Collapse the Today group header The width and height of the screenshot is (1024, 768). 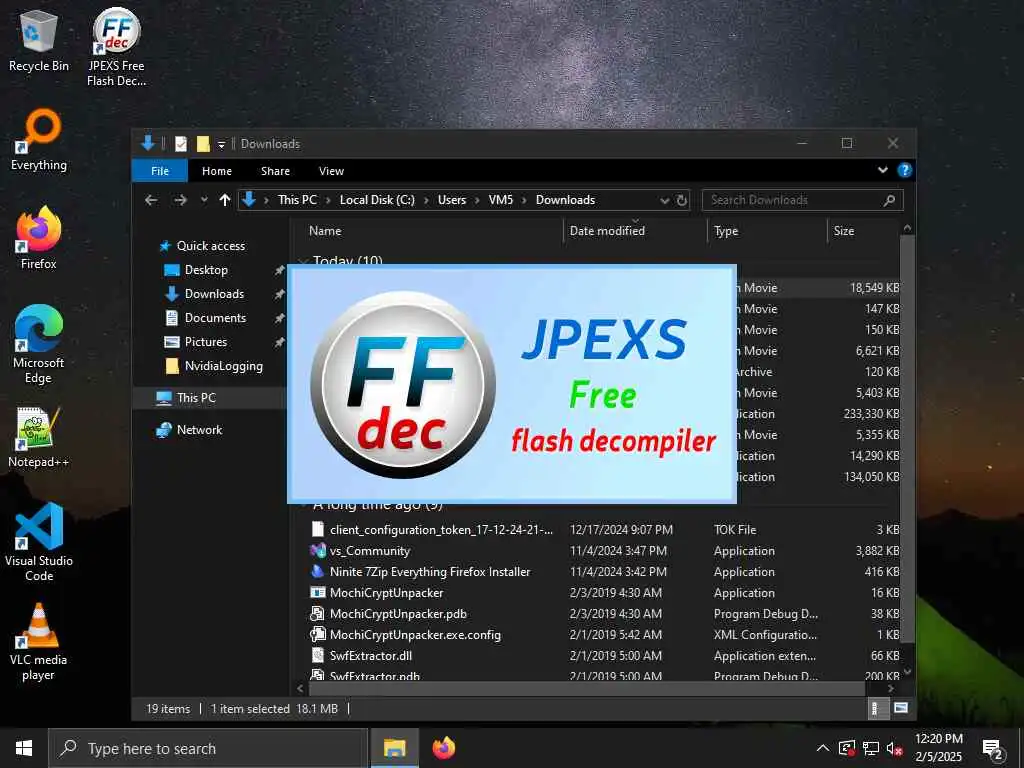tap(303, 261)
